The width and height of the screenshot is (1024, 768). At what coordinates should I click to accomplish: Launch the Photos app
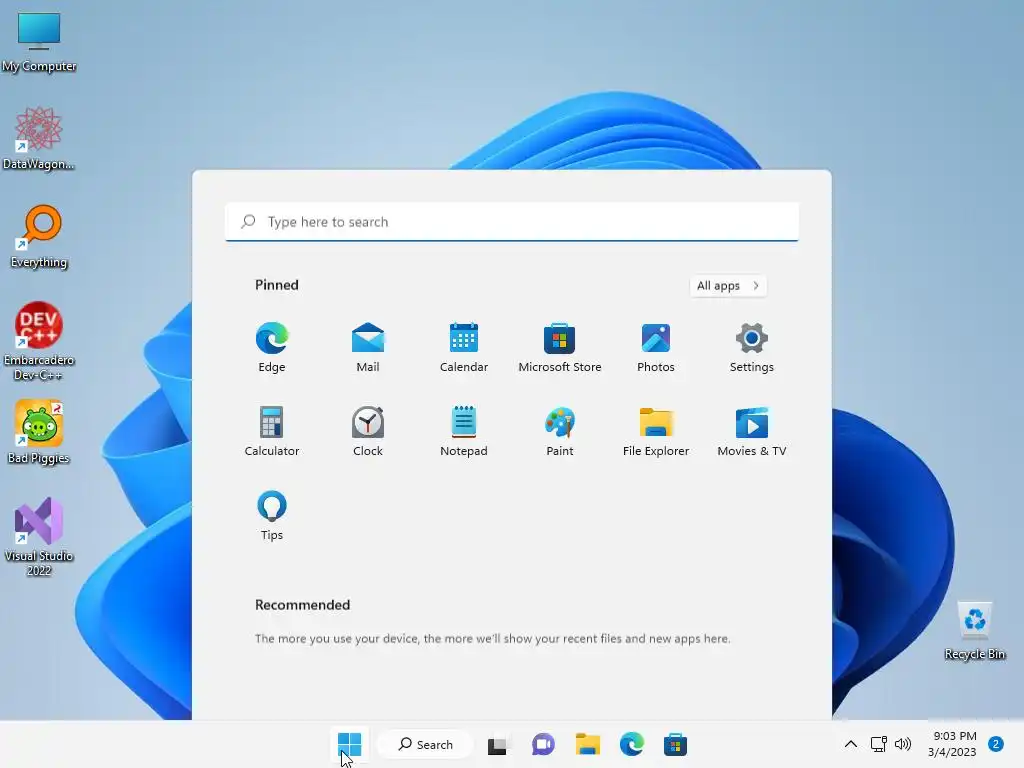656,347
